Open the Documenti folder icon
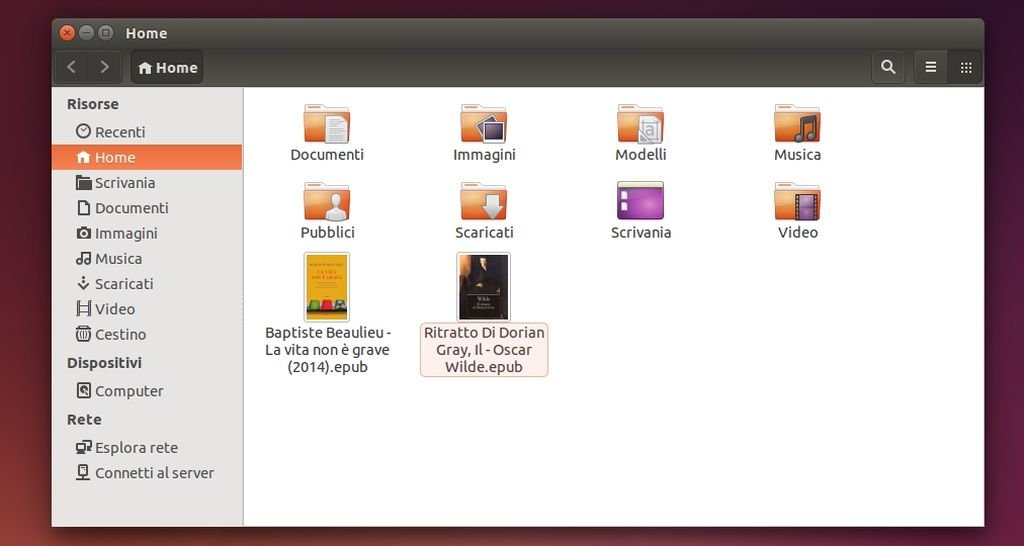The width and height of the screenshot is (1024, 546). pyautogui.click(x=327, y=124)
